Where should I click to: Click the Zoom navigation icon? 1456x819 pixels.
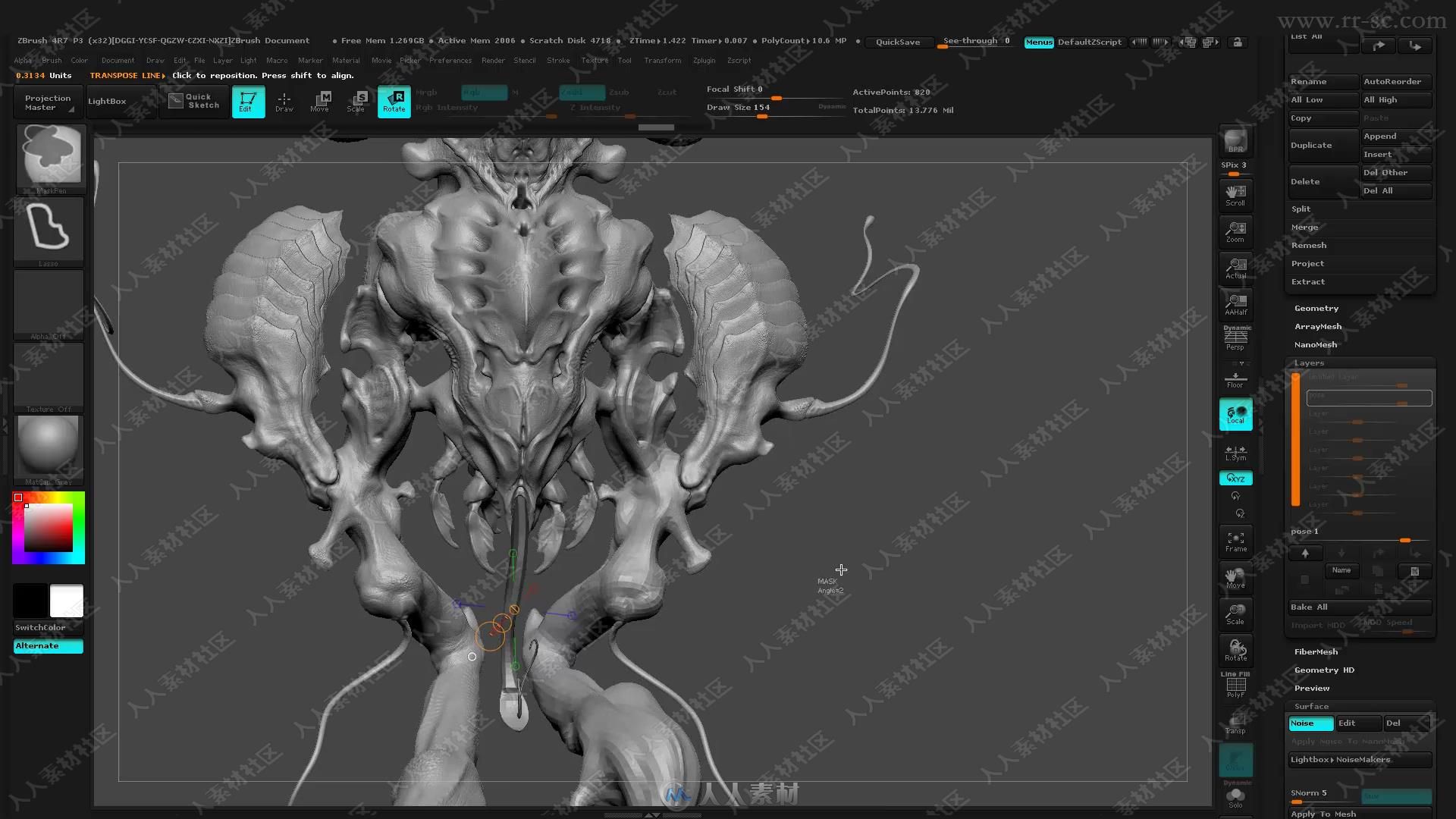coord(1235,231)
